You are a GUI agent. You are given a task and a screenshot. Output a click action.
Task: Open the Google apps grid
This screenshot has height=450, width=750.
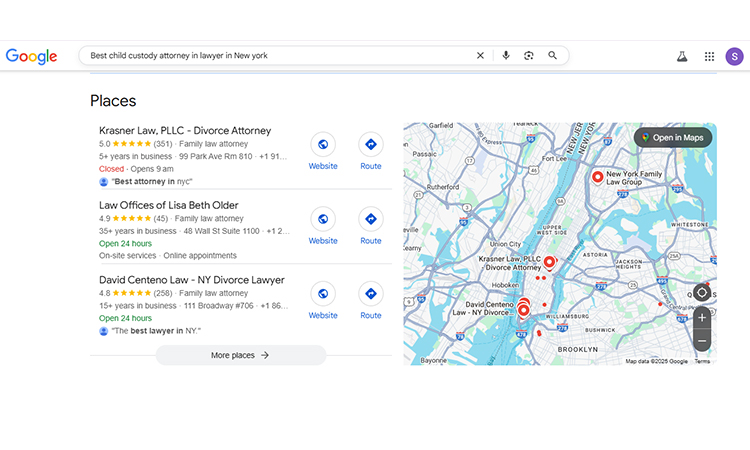coord(709,57)
